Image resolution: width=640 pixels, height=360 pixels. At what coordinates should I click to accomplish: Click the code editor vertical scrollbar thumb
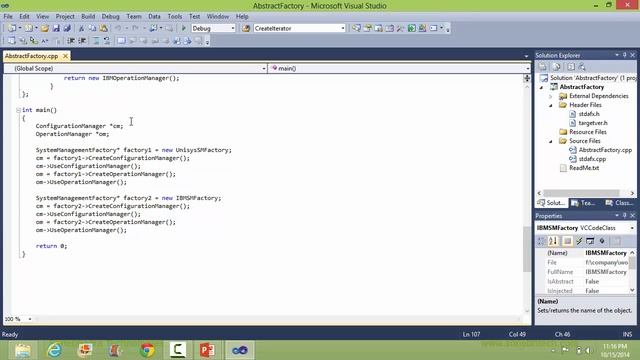pyautogui.click(x=527, y=248)
